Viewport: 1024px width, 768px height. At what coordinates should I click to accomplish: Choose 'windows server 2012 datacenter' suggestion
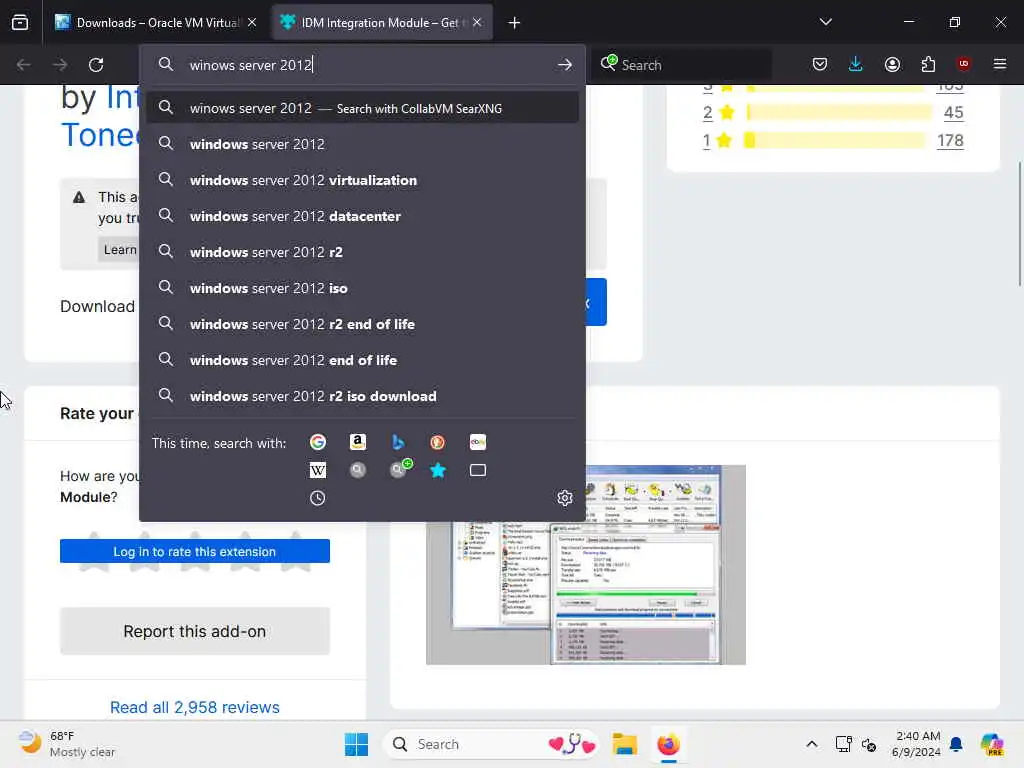362,216
